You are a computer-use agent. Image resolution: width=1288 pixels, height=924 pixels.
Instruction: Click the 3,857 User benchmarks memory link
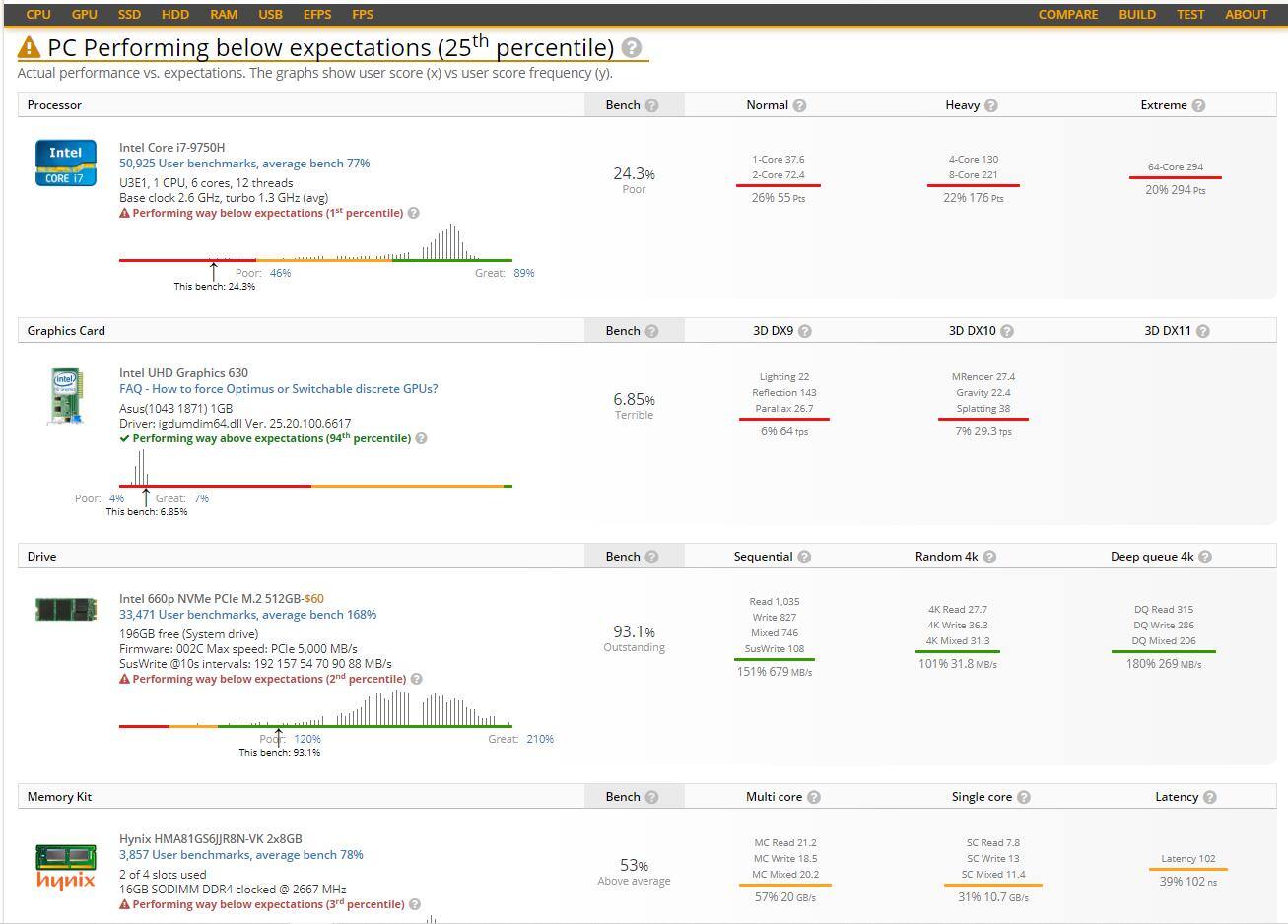(x=240, y=855)
